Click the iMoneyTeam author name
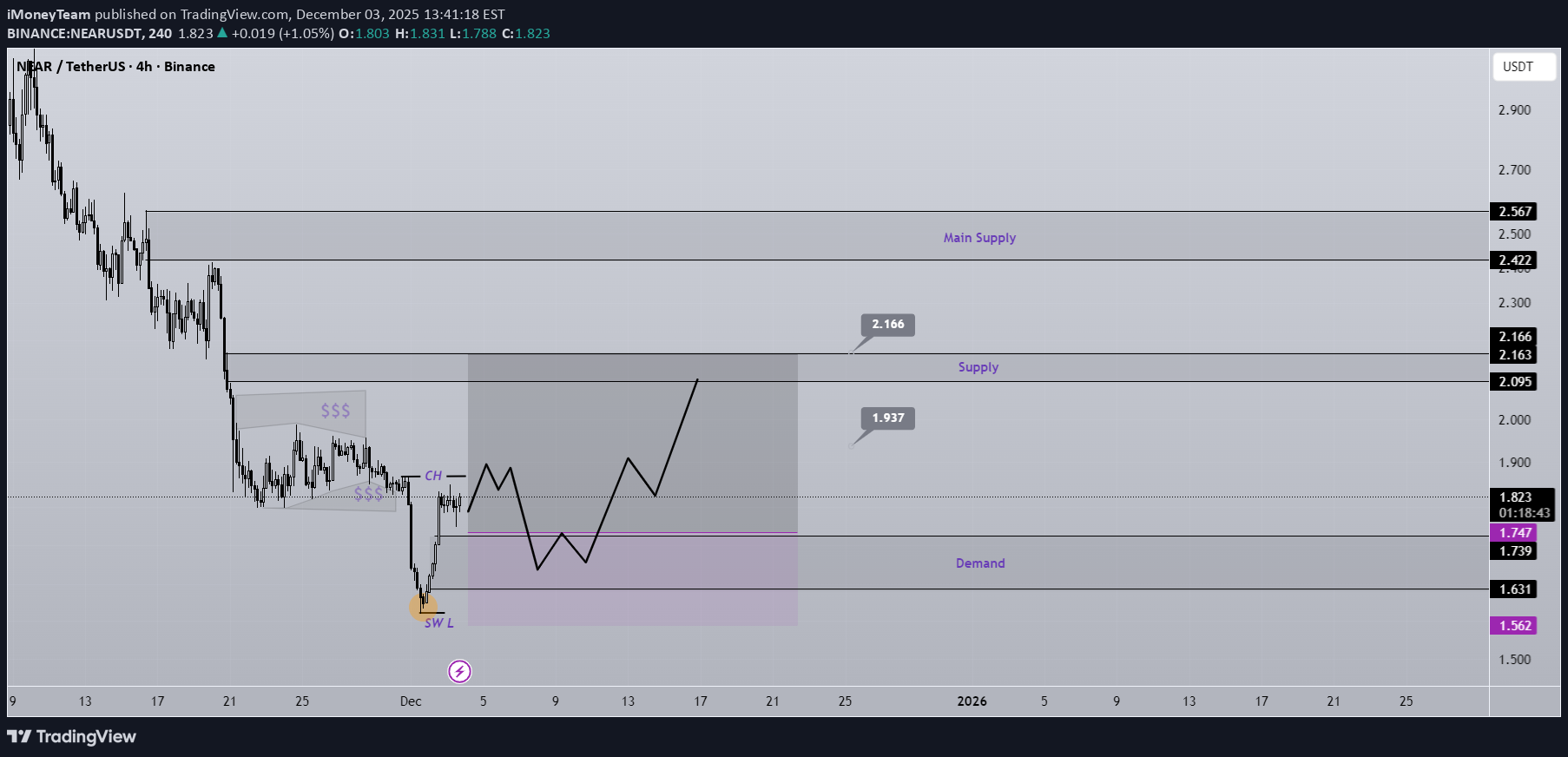Screen dimensions: 1568x757 coord(49,14)
